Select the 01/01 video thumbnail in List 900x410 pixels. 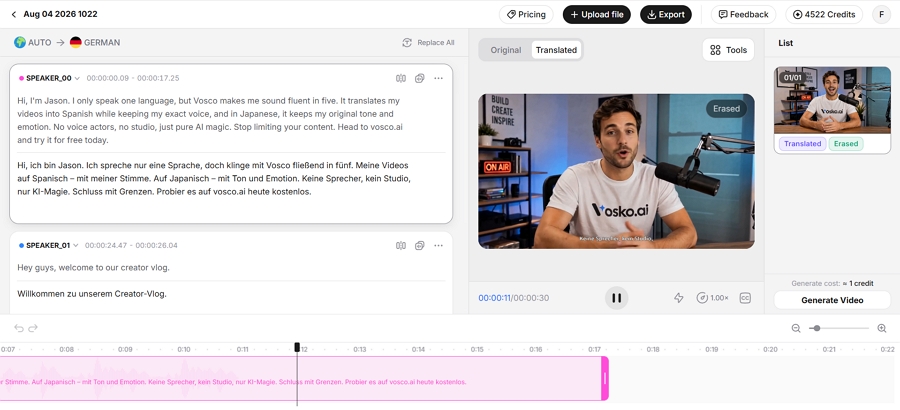point(832,100)
